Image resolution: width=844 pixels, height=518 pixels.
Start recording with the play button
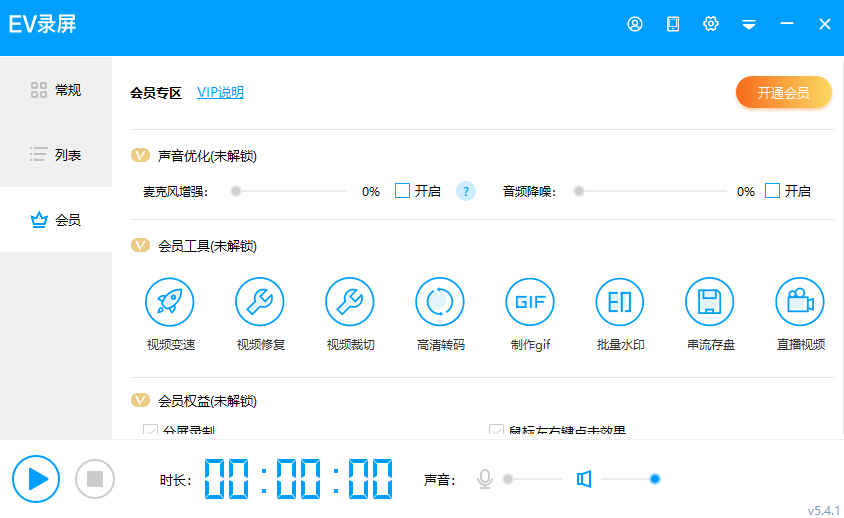(x=37, y=478)
